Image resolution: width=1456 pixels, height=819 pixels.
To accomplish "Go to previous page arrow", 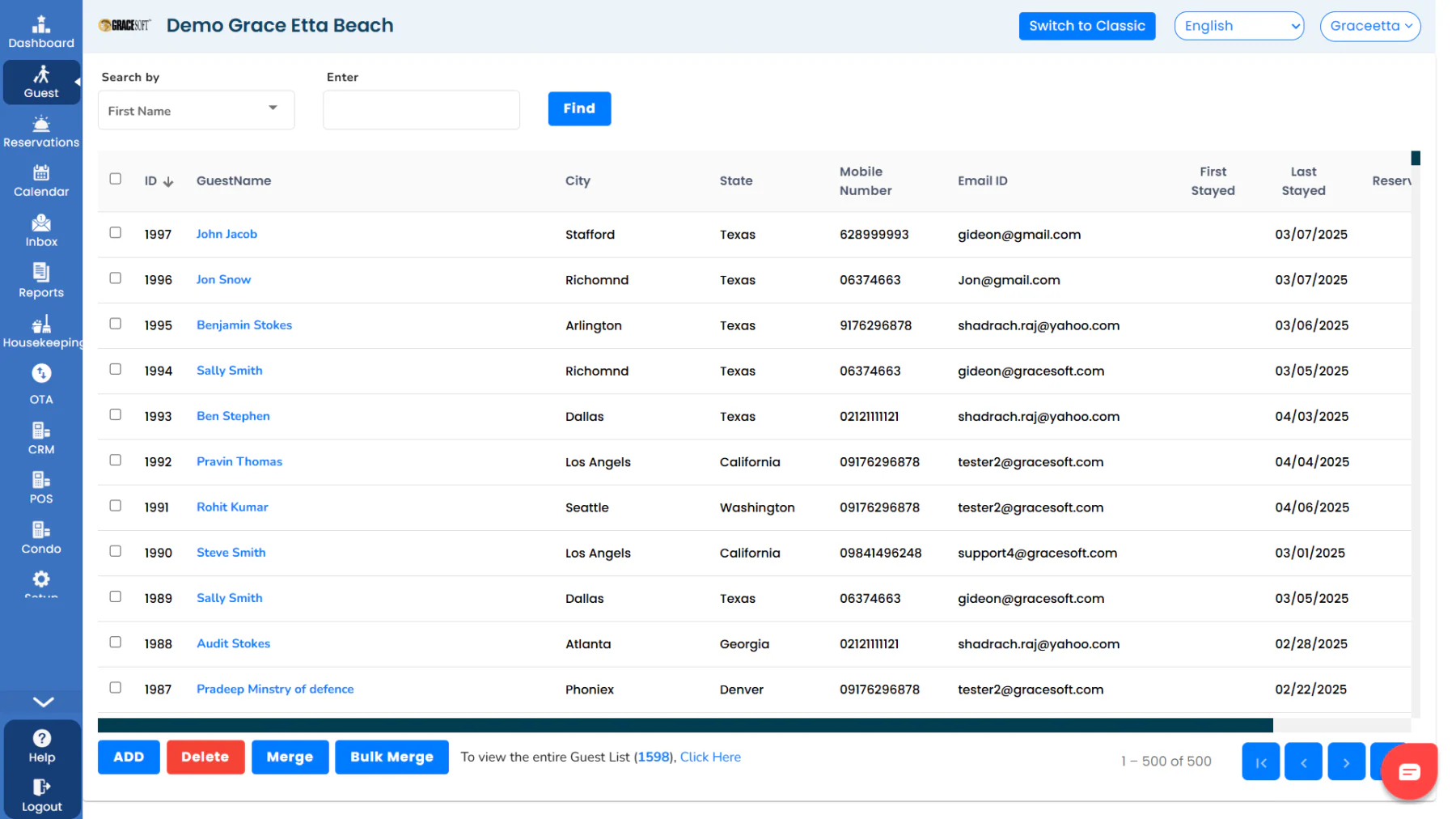I will (1303, 762).
